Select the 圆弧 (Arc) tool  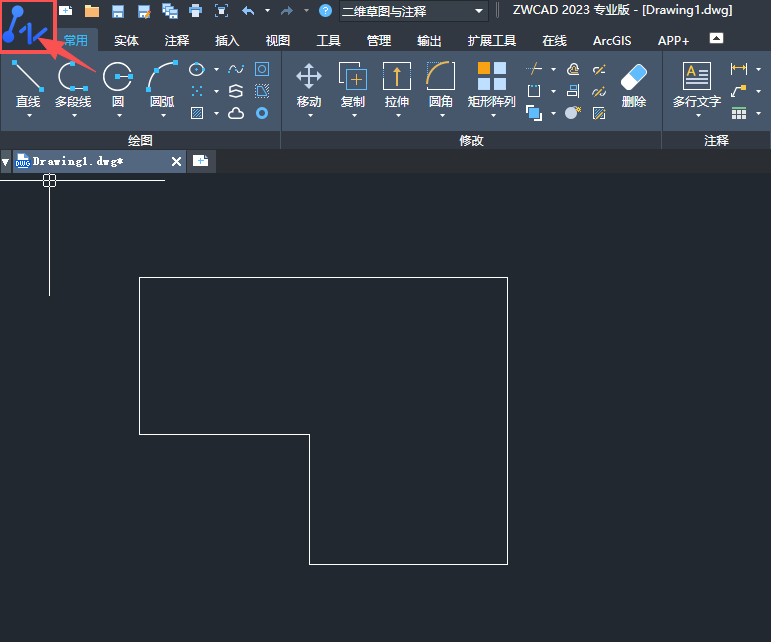pos(162,85)
